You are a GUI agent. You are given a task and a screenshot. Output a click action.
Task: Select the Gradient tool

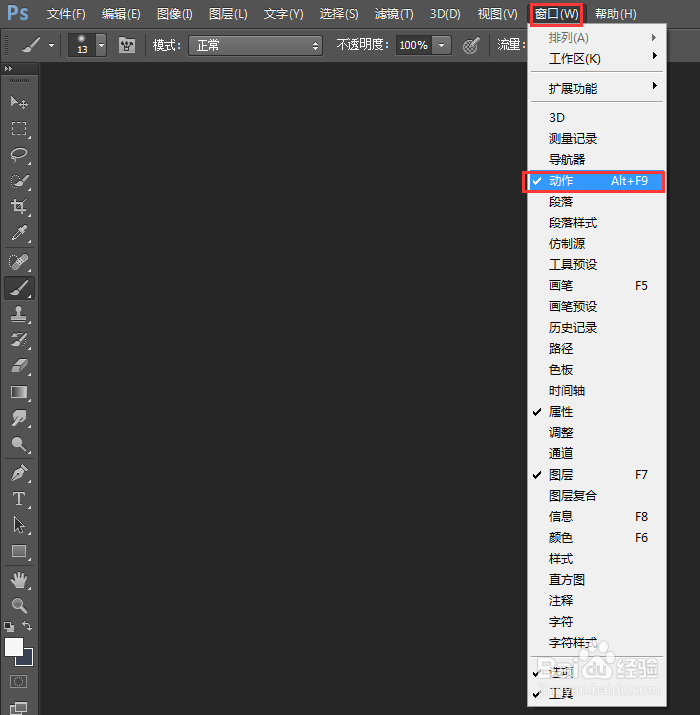[19, 392]
